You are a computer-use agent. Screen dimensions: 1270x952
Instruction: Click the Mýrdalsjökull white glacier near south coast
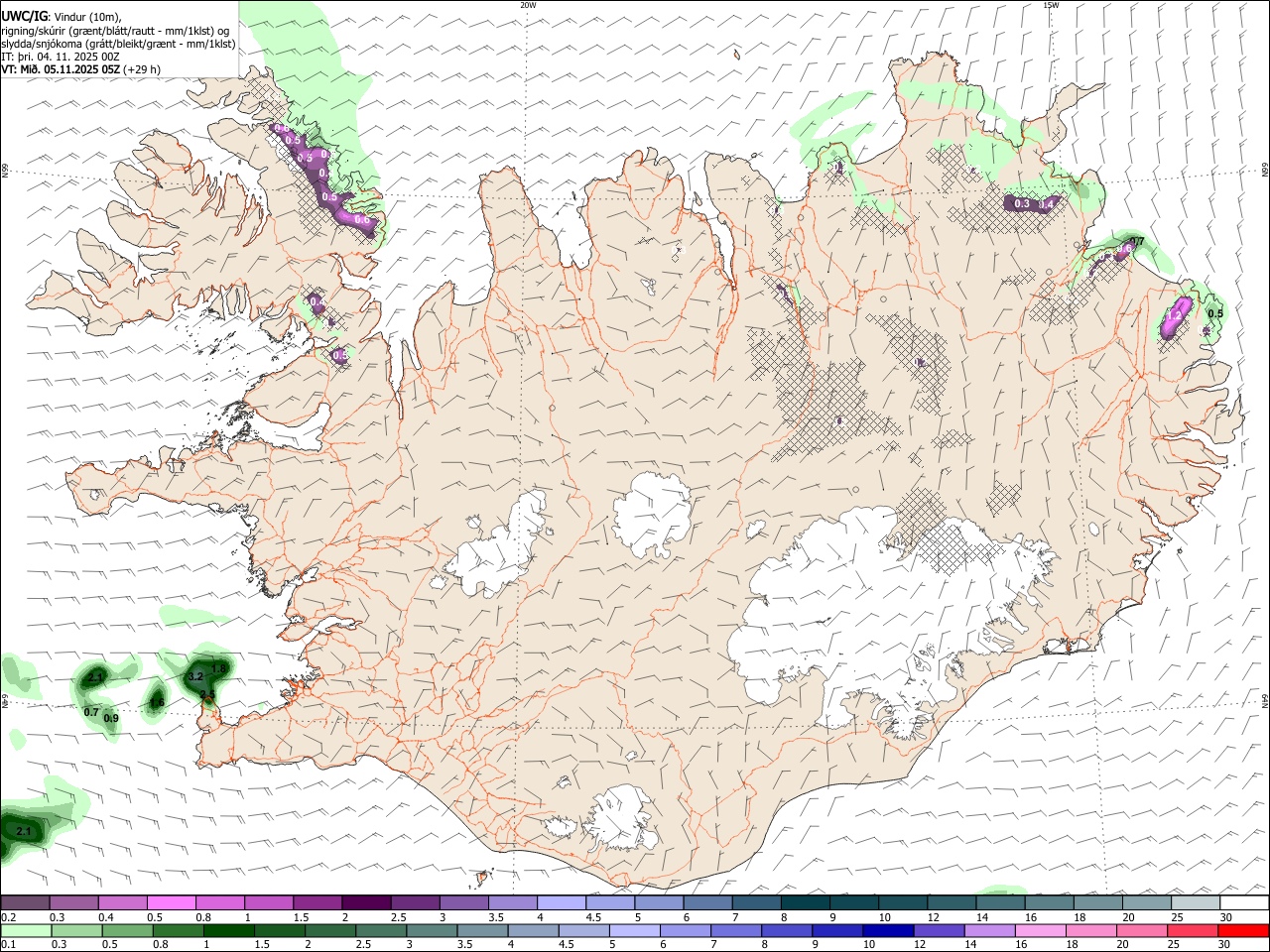tap(623, 820)
